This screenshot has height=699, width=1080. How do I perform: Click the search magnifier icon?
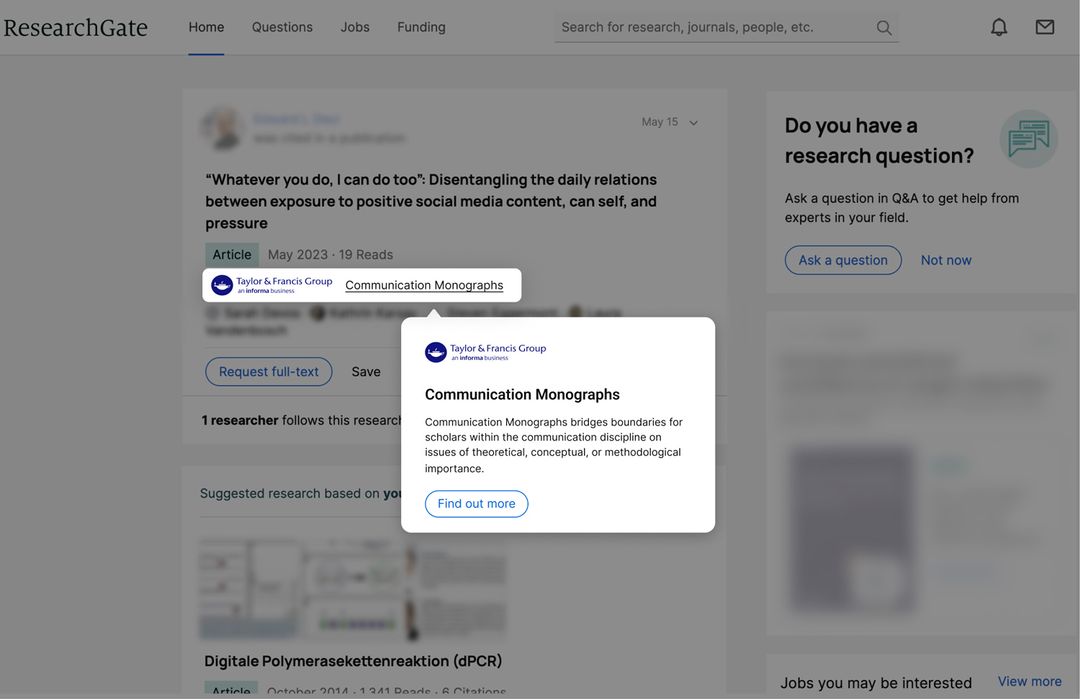pyautogui.click(x=879, y=25)
